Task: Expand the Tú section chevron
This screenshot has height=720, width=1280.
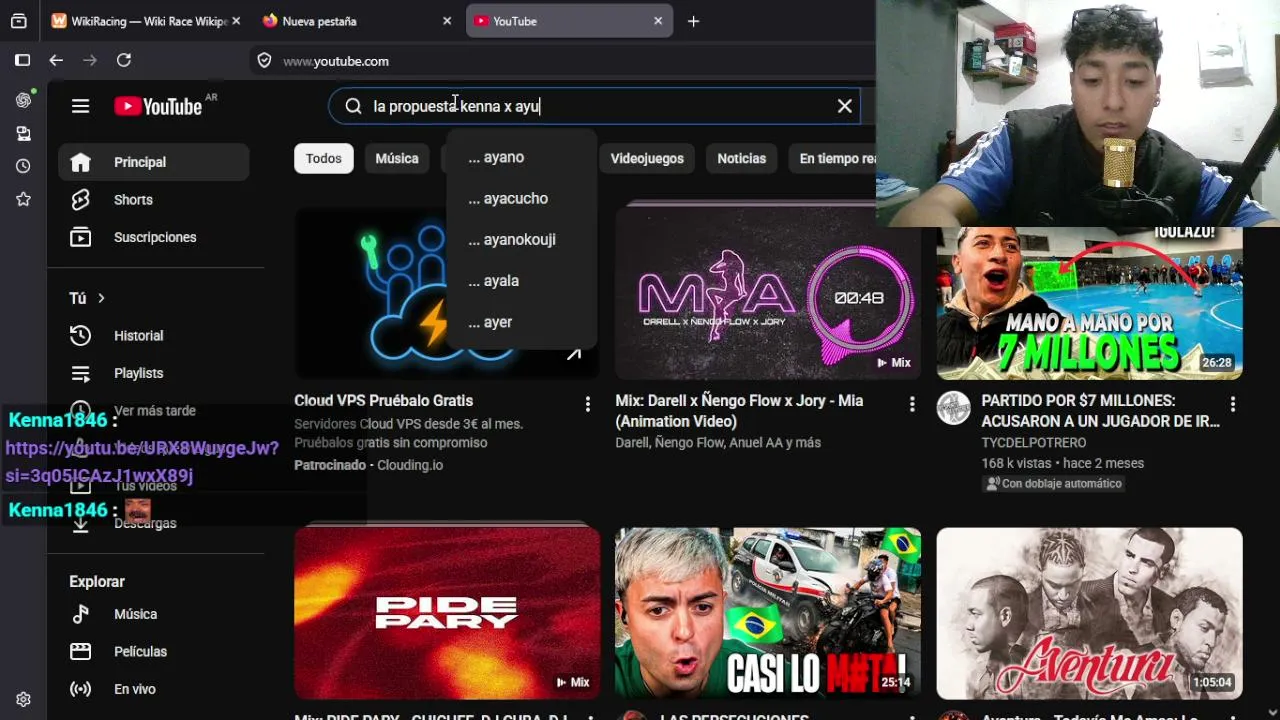Action: pos(101,298)
